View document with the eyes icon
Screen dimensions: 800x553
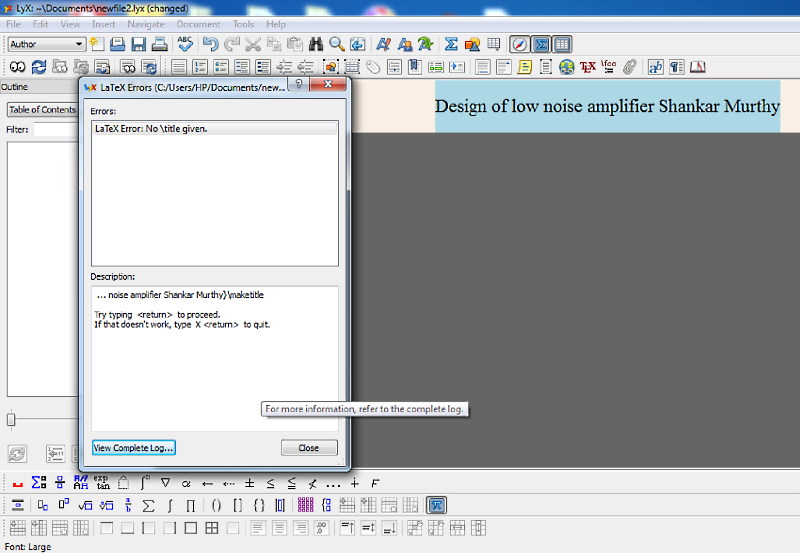point(17,67)
